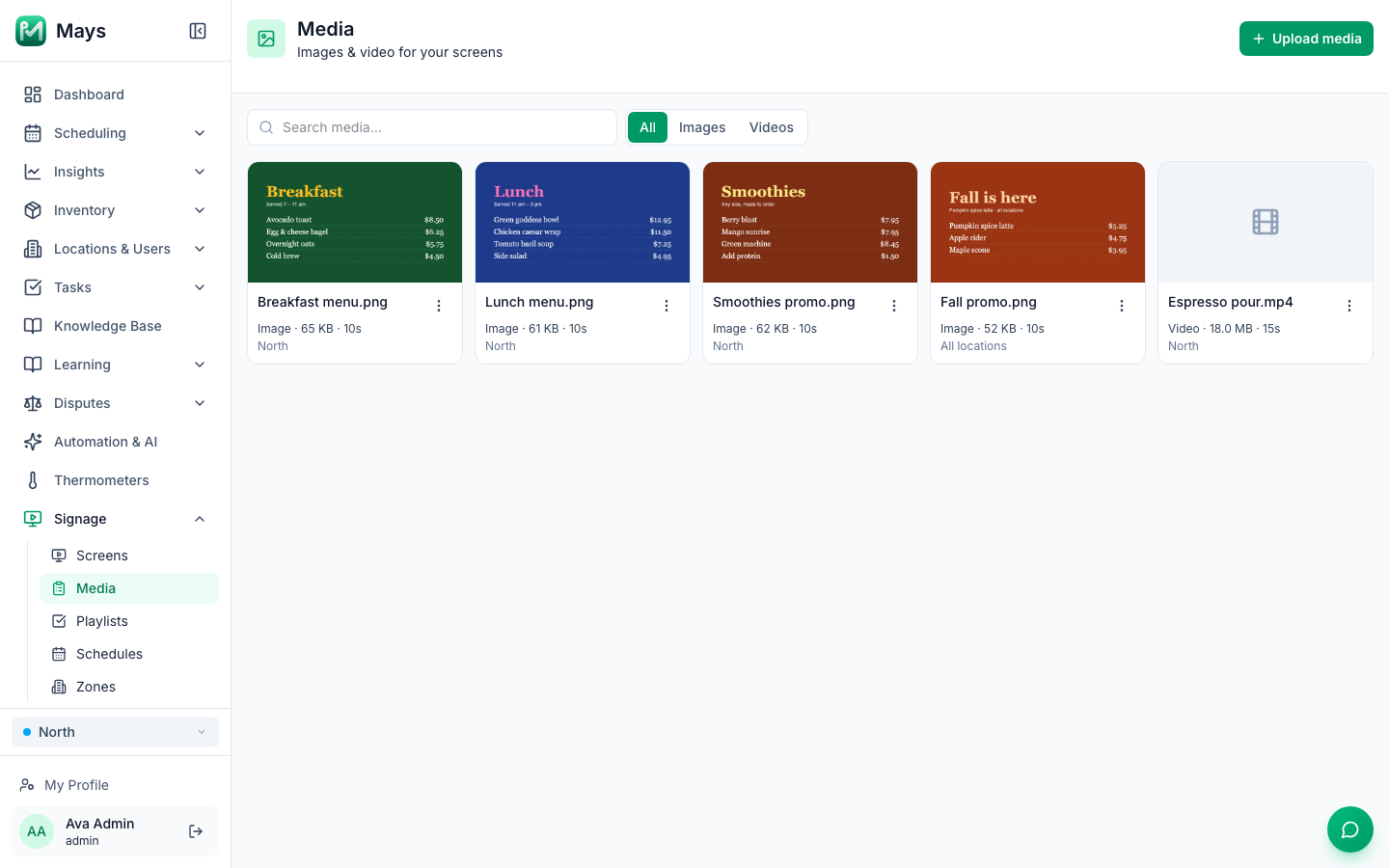Click the Zones building icon
The width and height of the screenshot is (1389, 868).
pyautogui.click(x=59, y=687)
